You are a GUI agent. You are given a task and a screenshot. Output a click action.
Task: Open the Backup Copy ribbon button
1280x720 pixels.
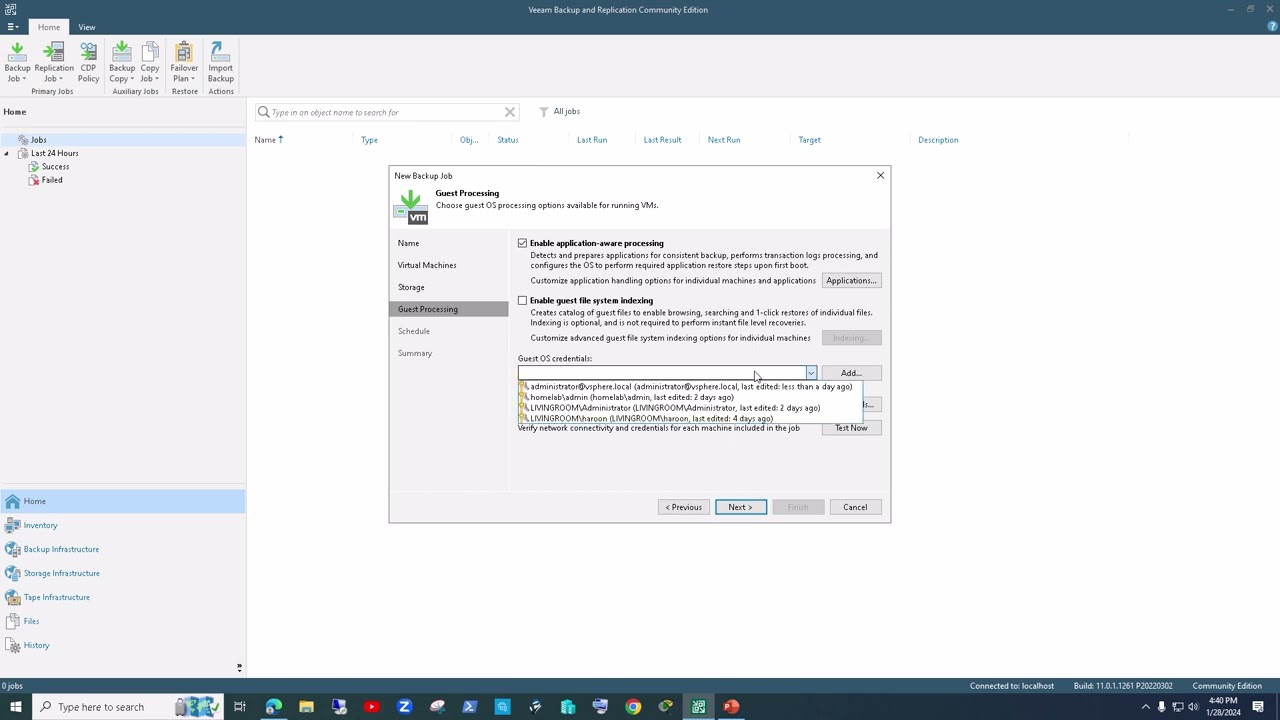click(122, 62)
